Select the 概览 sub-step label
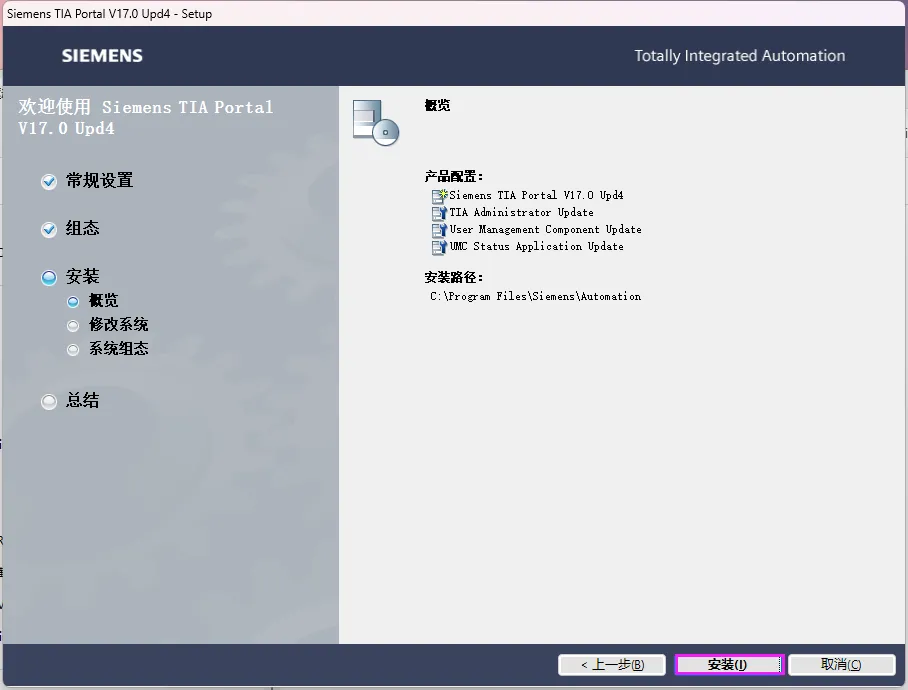The image size is (908, 690). click(x=104, y=300)
